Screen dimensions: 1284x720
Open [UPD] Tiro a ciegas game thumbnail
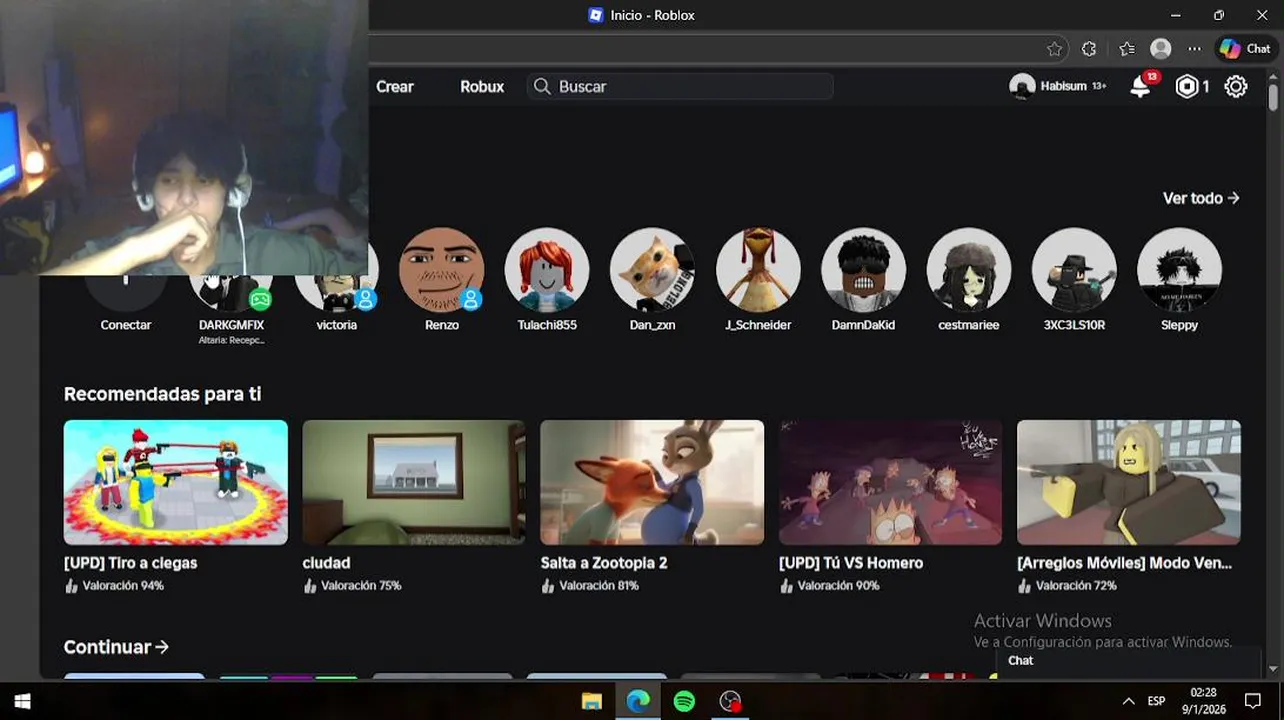point(176,482)
